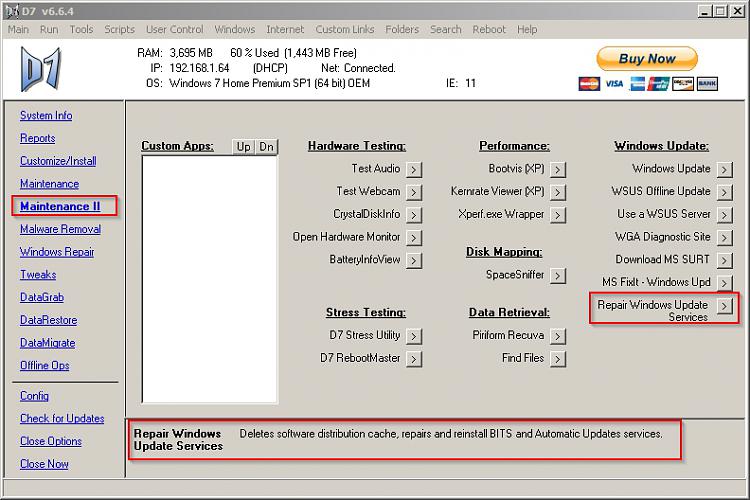
Task: Open the Folders menu
Action: (402, 30)
